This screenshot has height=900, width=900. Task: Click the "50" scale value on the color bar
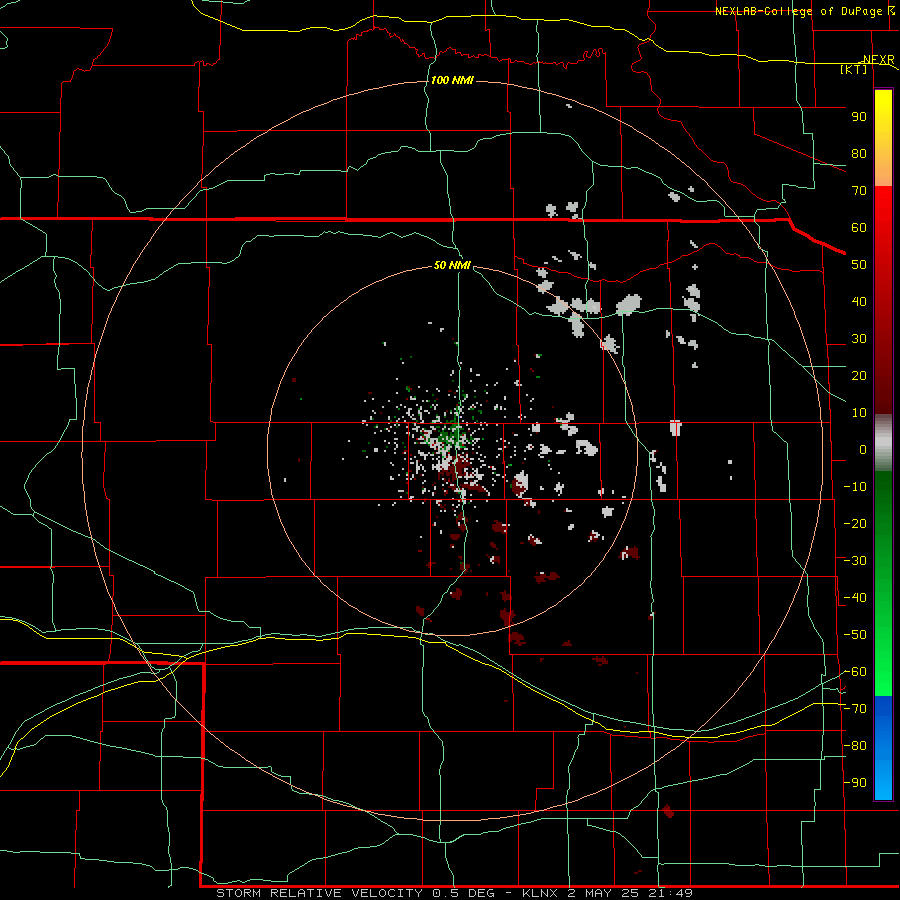(x=859, y=265)
